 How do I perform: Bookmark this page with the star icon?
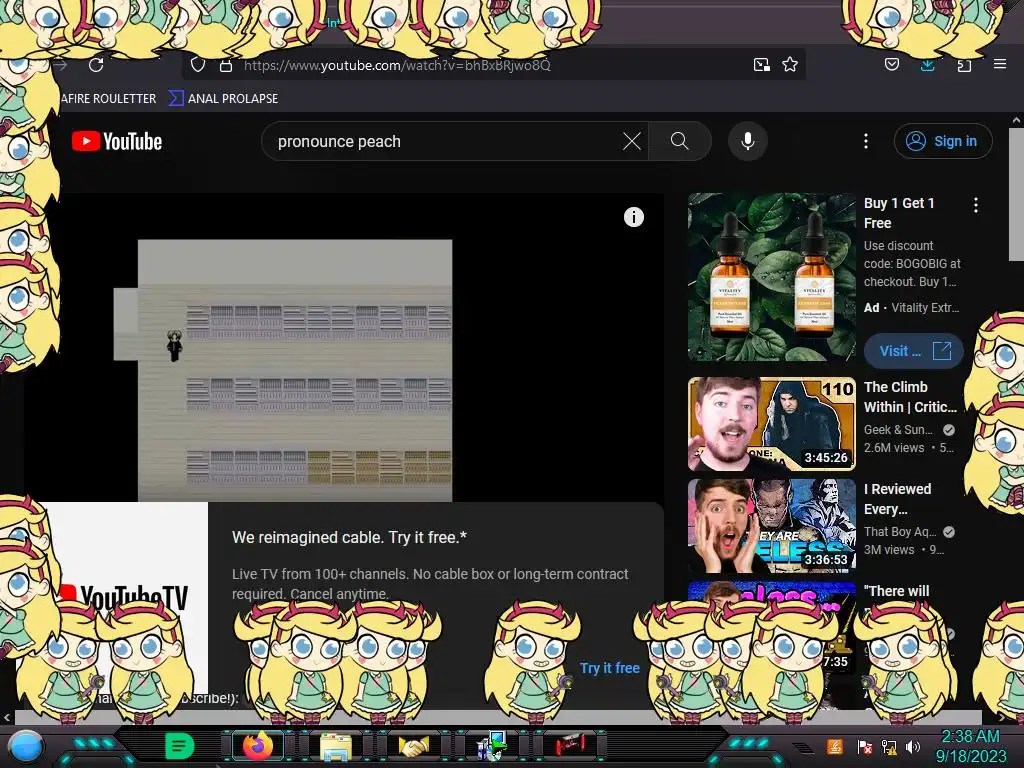click(790, 64)
